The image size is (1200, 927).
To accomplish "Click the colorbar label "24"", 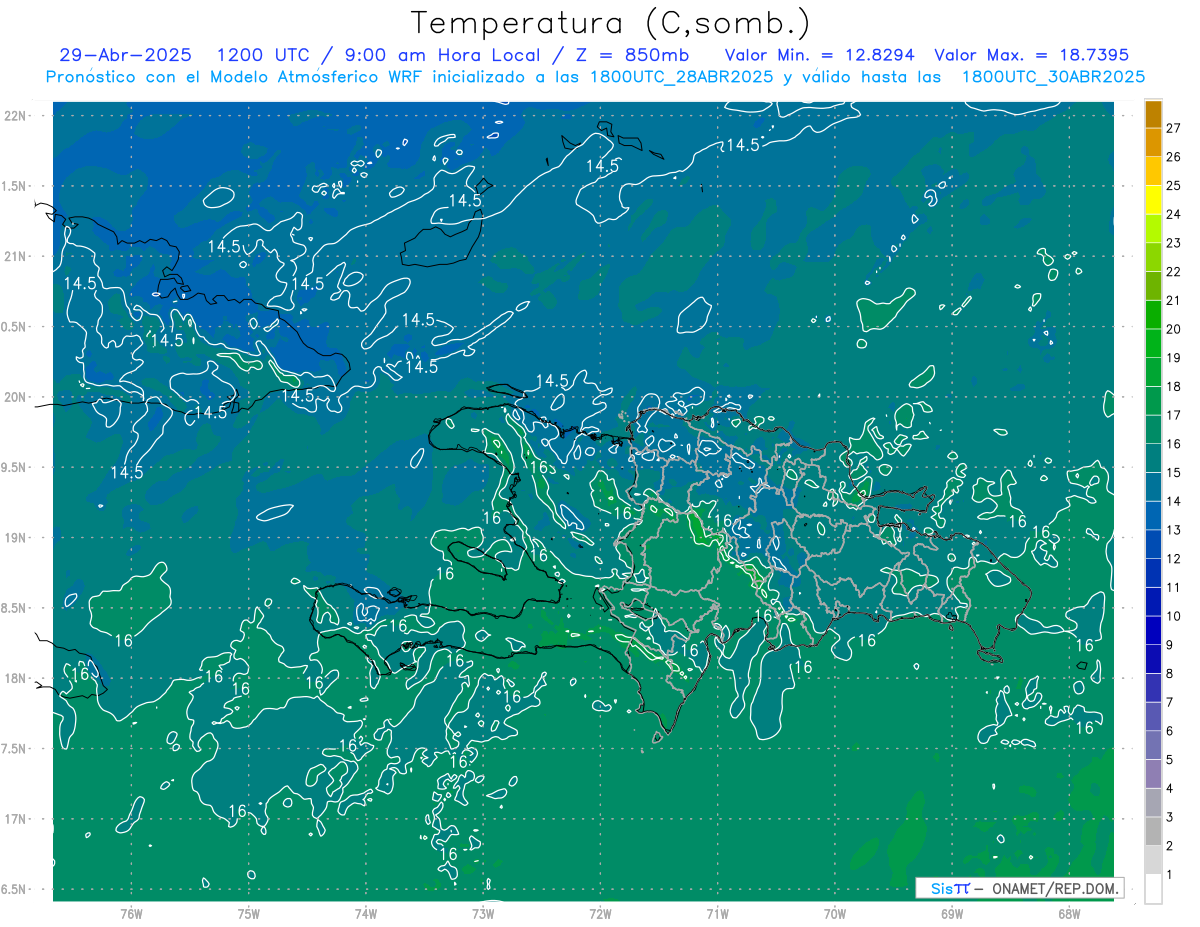I will pyautogui.click(x=1174, y=214).
